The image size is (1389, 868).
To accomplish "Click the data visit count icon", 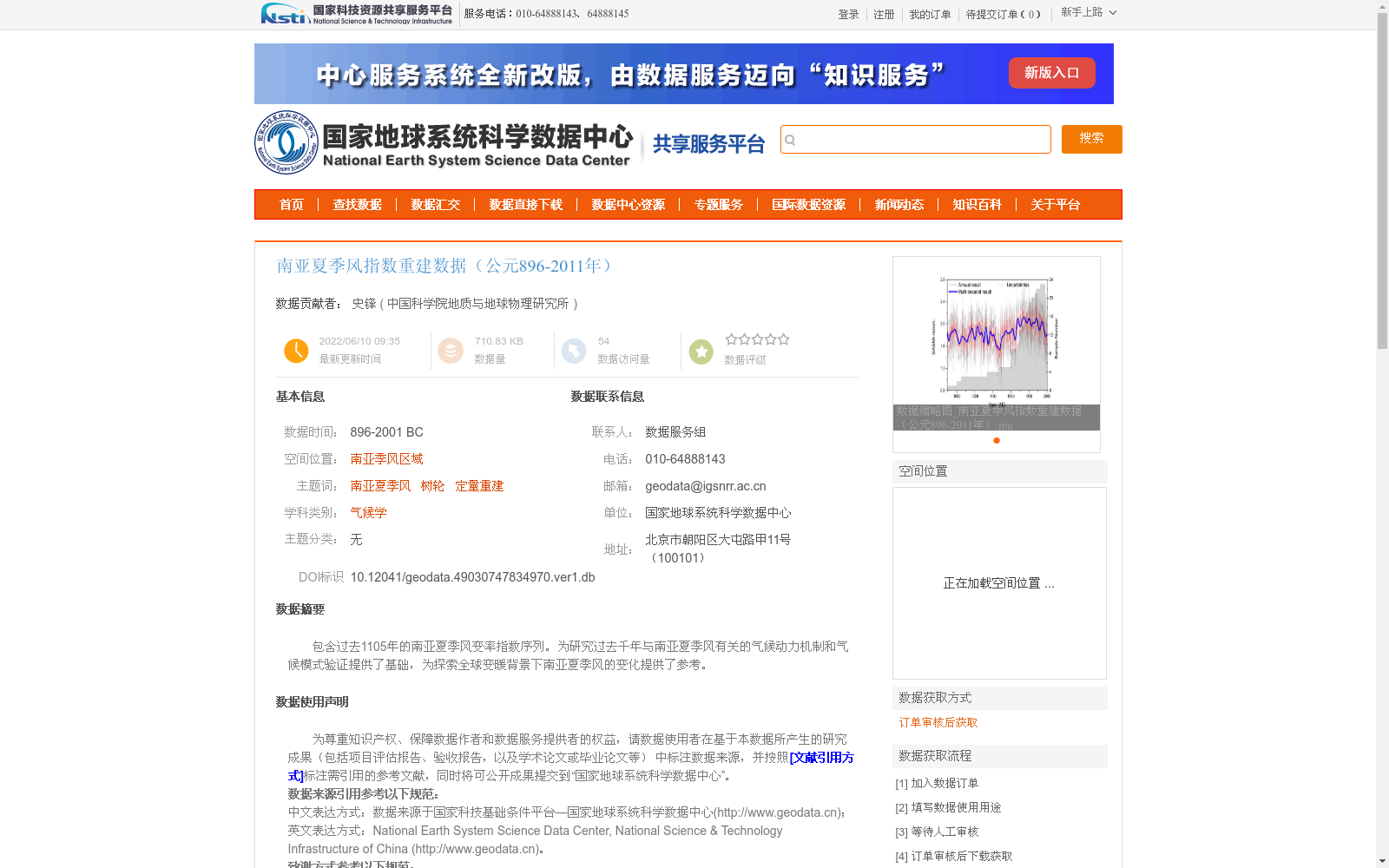I will point(574,351).
